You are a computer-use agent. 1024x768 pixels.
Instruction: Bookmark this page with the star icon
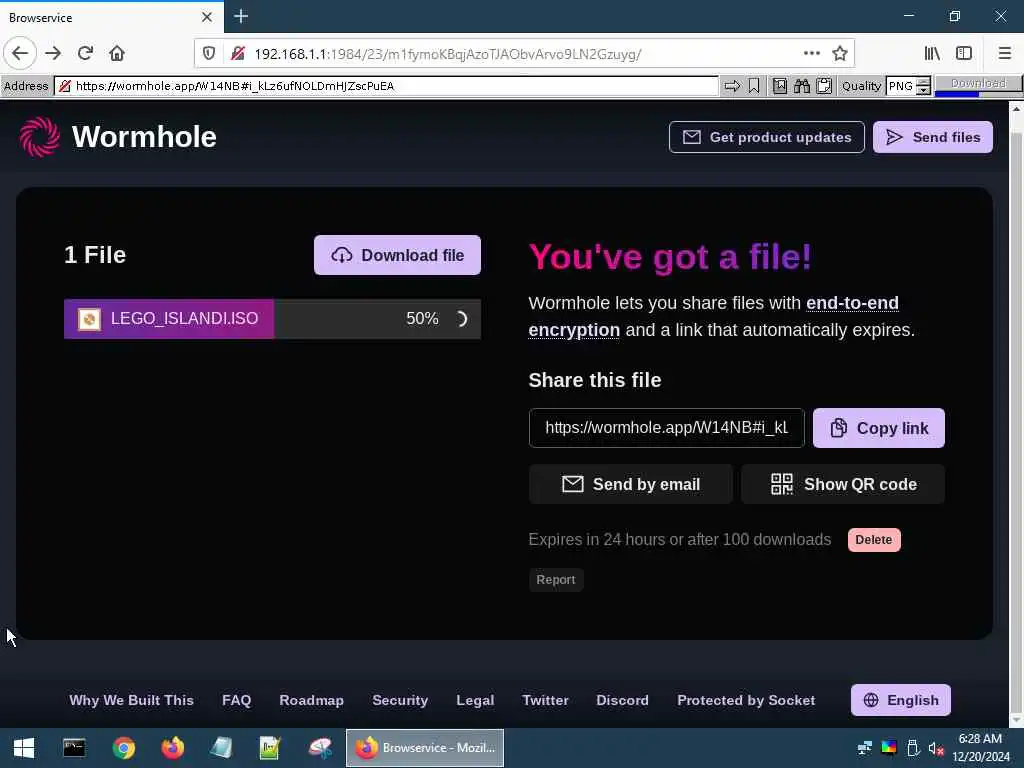coord(840,53)
